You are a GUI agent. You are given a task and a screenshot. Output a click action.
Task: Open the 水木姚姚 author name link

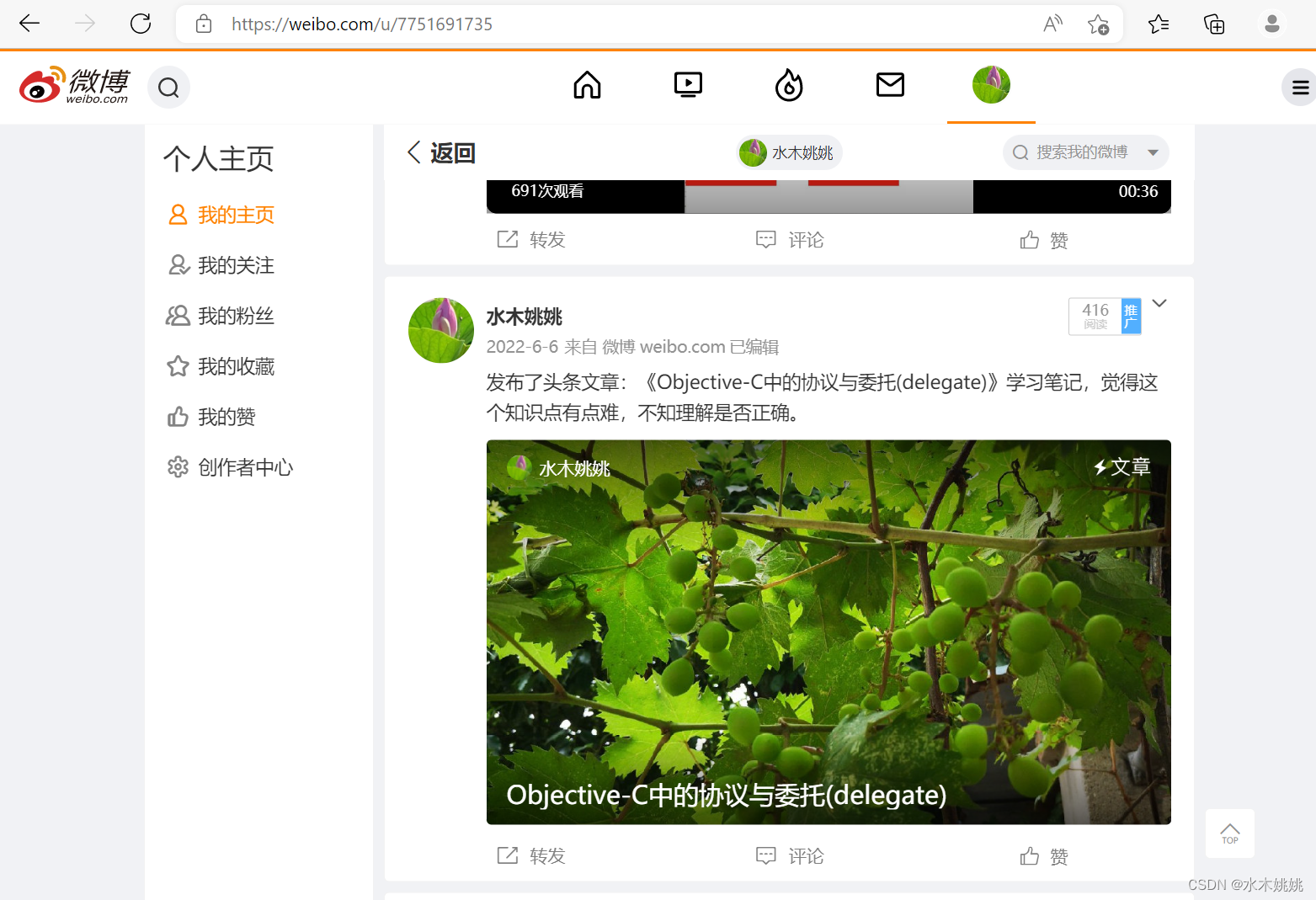tap(525, 317)
